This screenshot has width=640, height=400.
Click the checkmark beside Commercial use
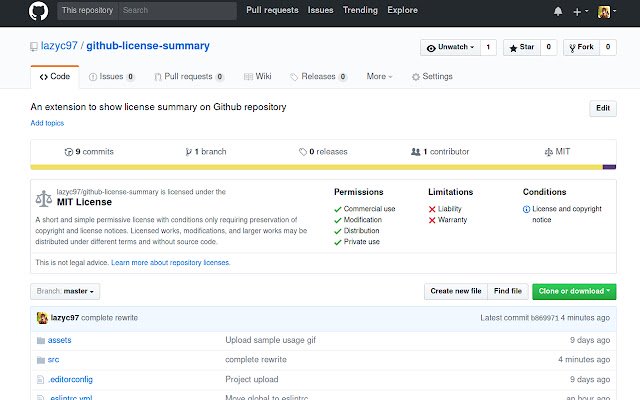coord(338,209)
